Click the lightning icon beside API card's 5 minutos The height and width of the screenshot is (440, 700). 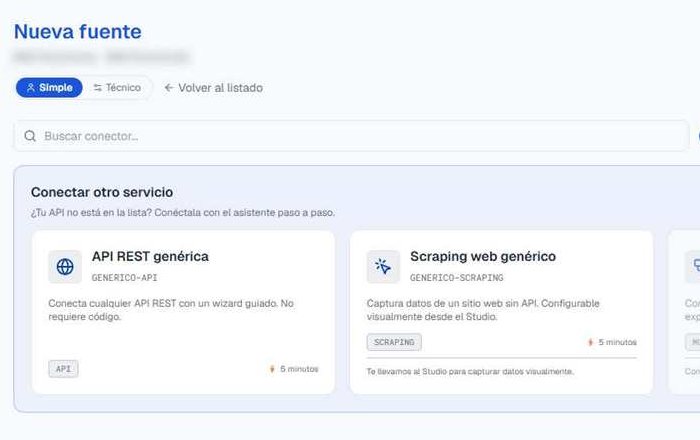[x=272, y=369]
